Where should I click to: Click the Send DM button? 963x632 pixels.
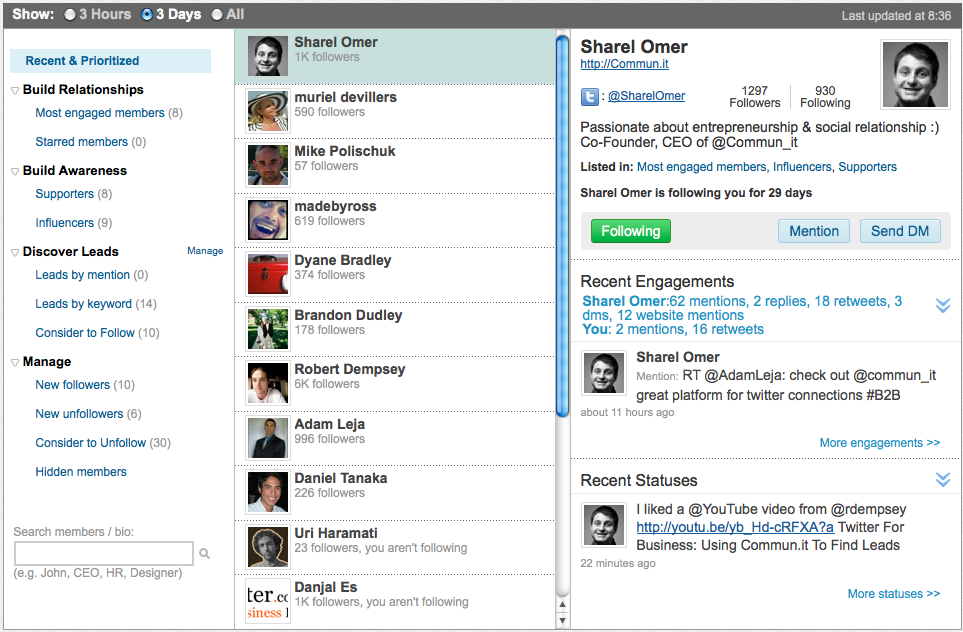pos(900,231)
